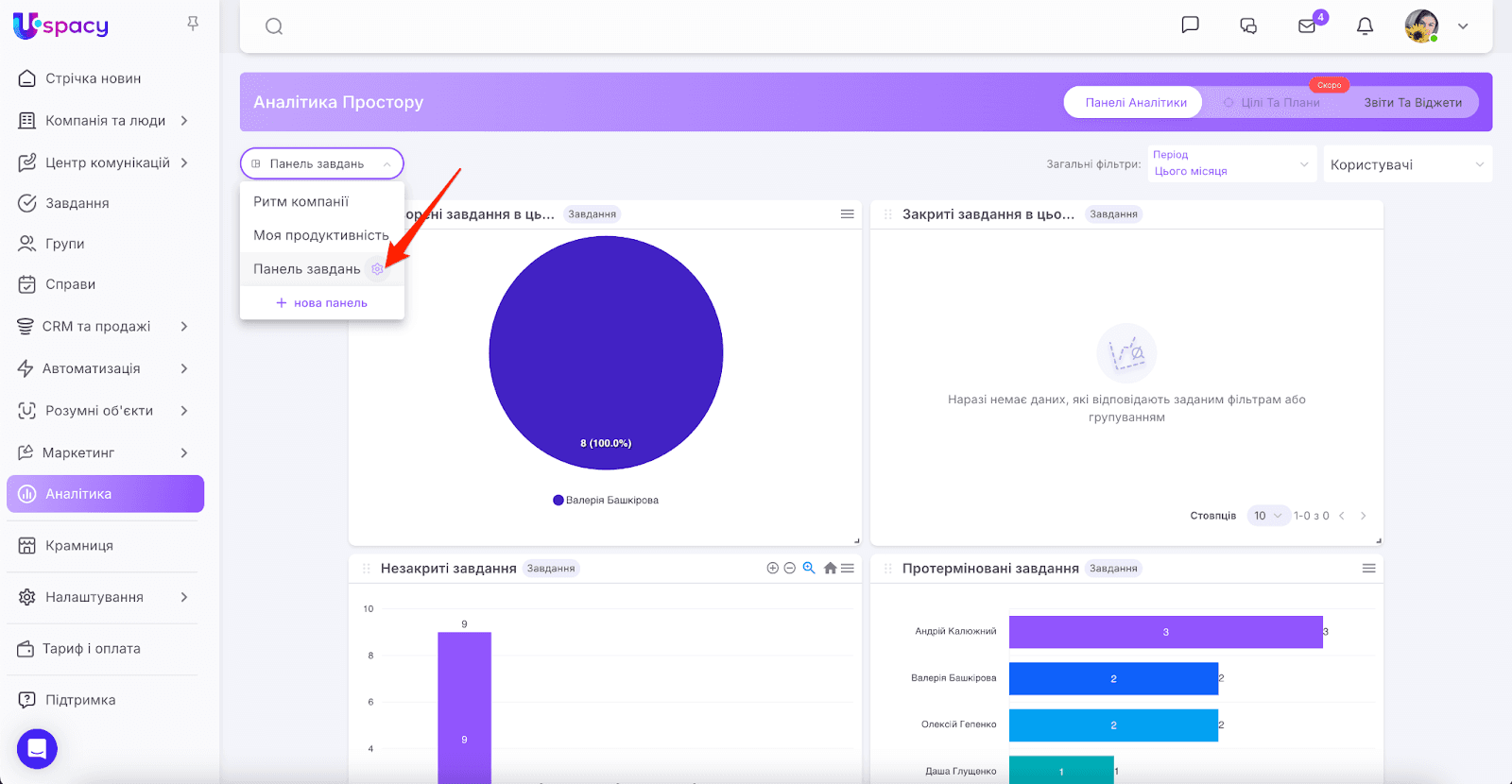Select Ритм компанії from panel list

point(301,201)
